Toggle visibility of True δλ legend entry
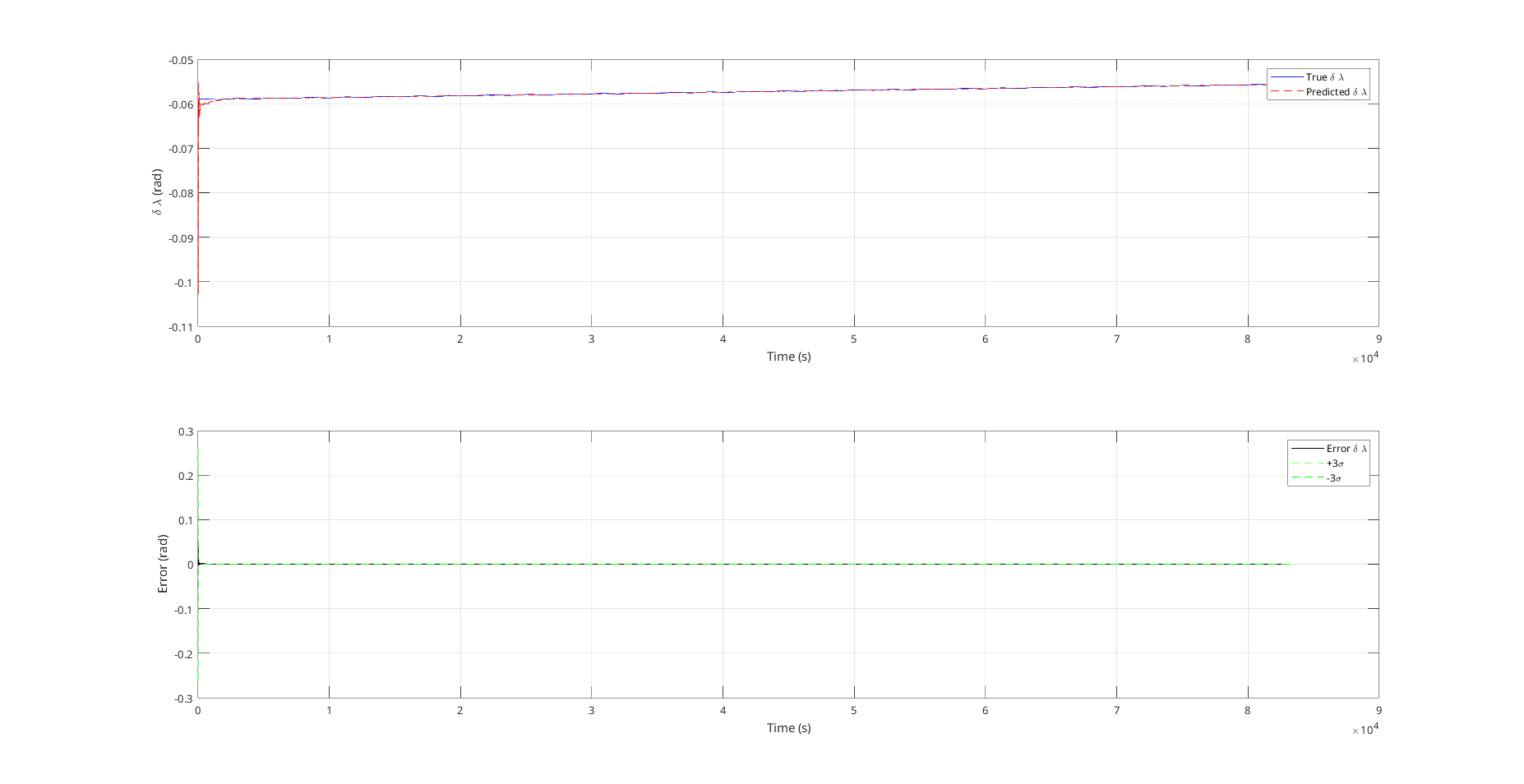This screenshot has height=784, width=1524. point(1328,76)
